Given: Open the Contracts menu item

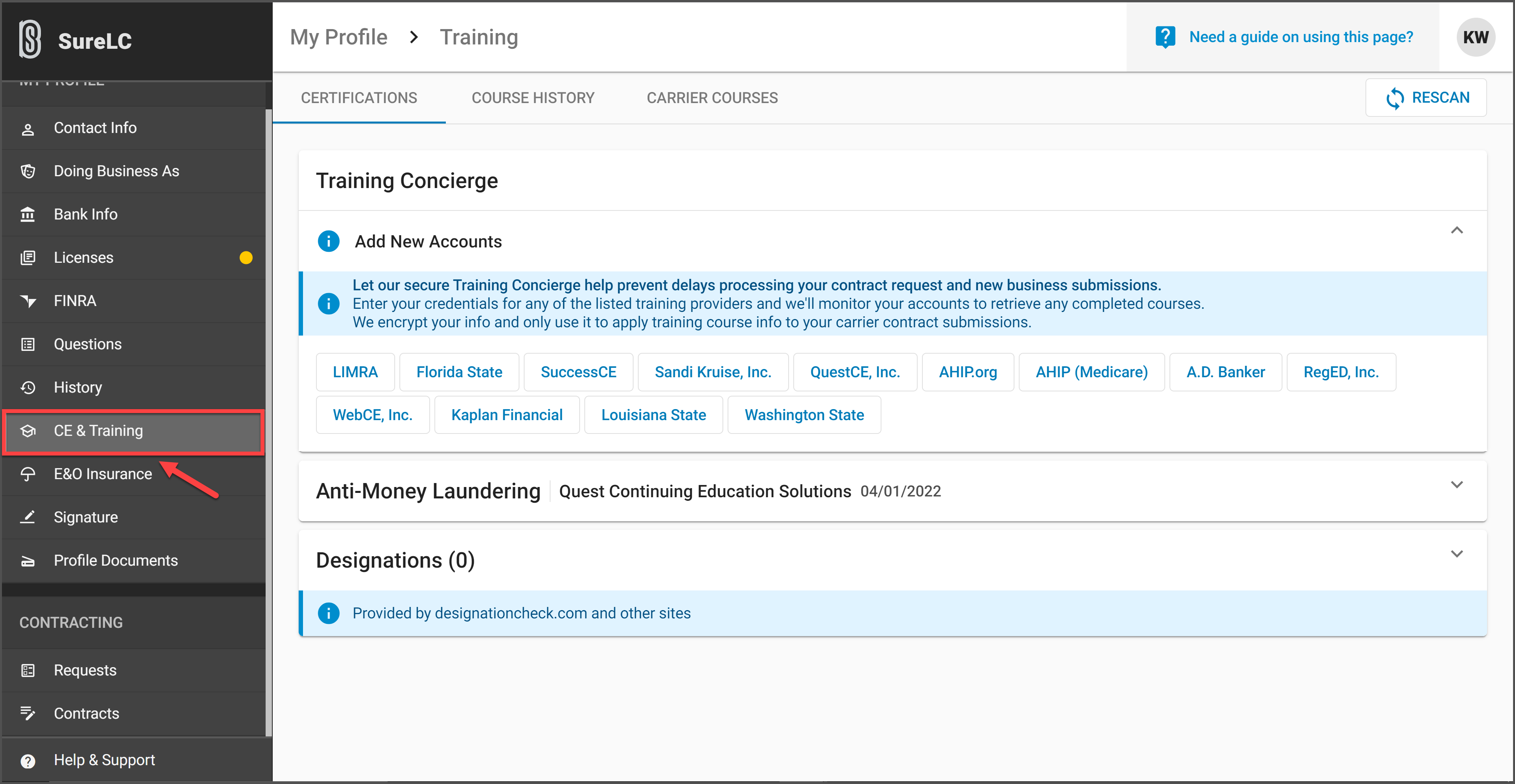Looking at the screenshot, I should click(x=133, y=714).
